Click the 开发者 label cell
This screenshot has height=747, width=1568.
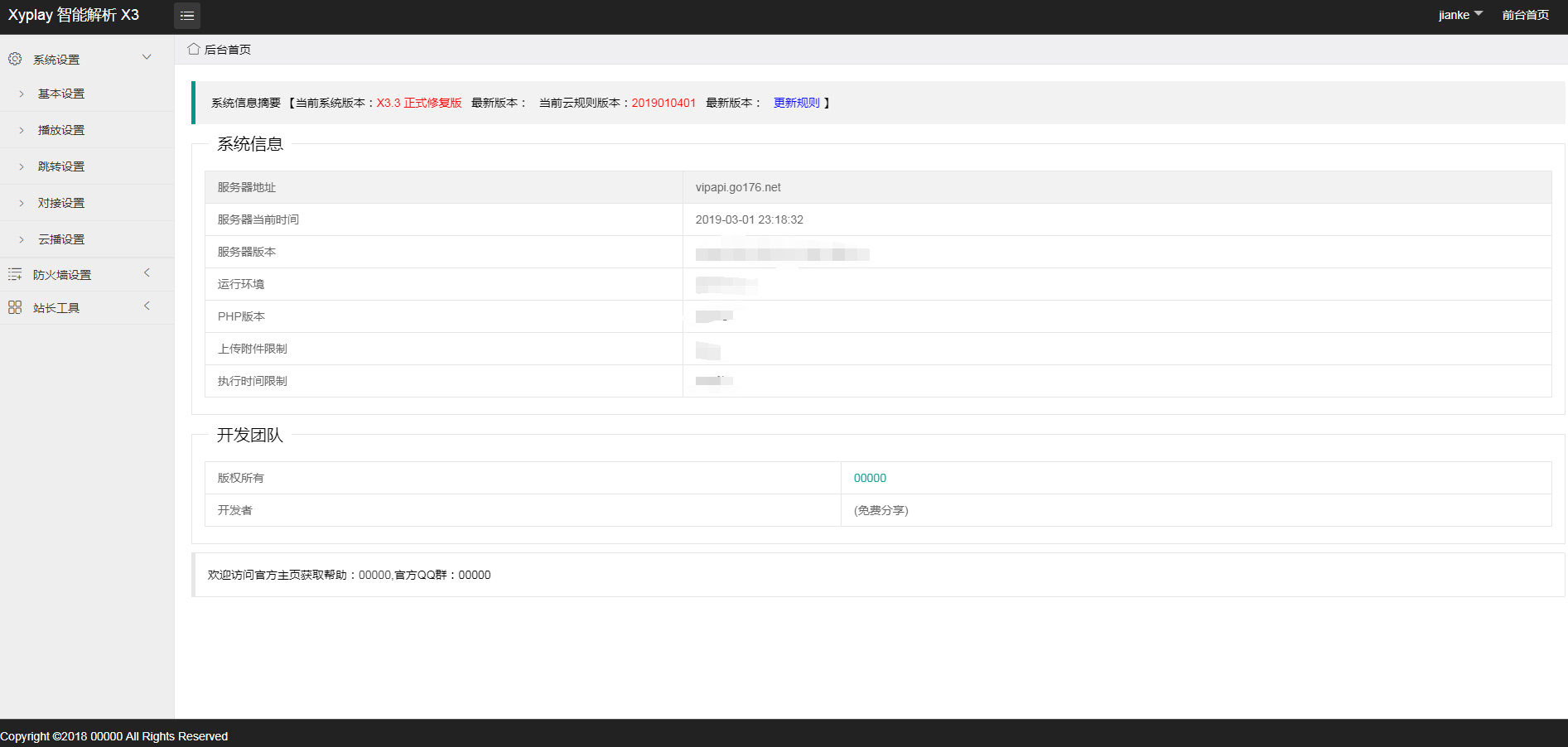523,510
